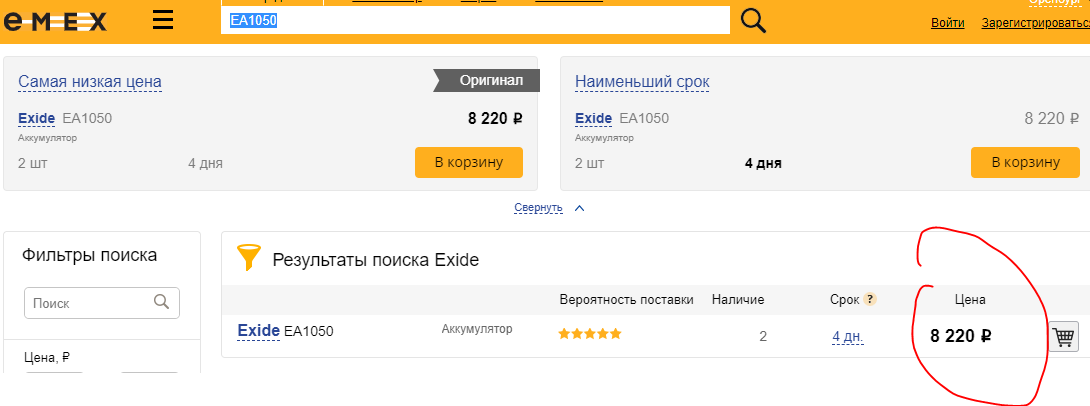Open the hamburger menu icon
This screenshot has height=406, width=1090.
163,21
